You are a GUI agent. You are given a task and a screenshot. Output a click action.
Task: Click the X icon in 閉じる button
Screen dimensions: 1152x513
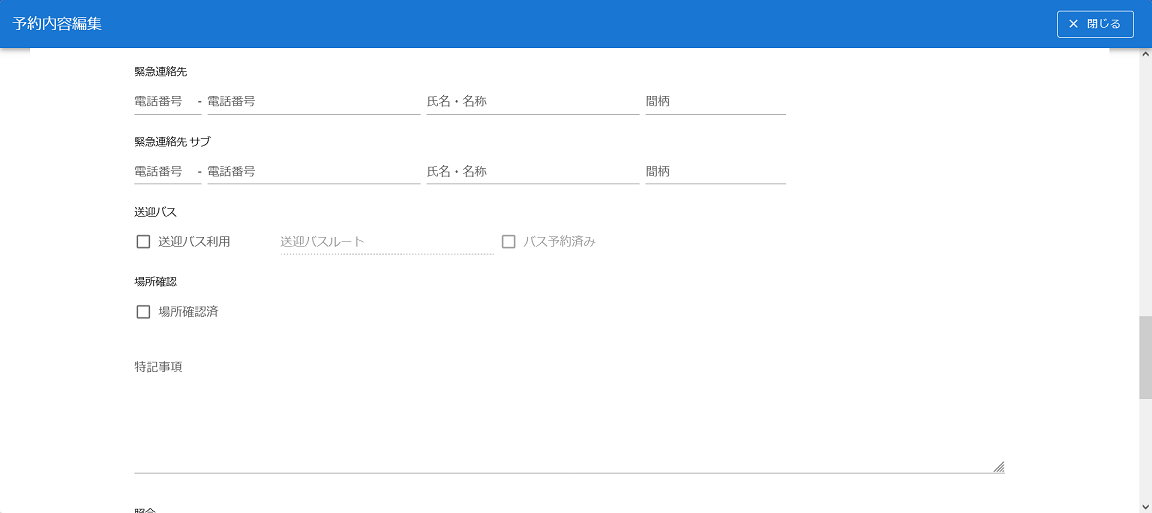click(1074, 24)
